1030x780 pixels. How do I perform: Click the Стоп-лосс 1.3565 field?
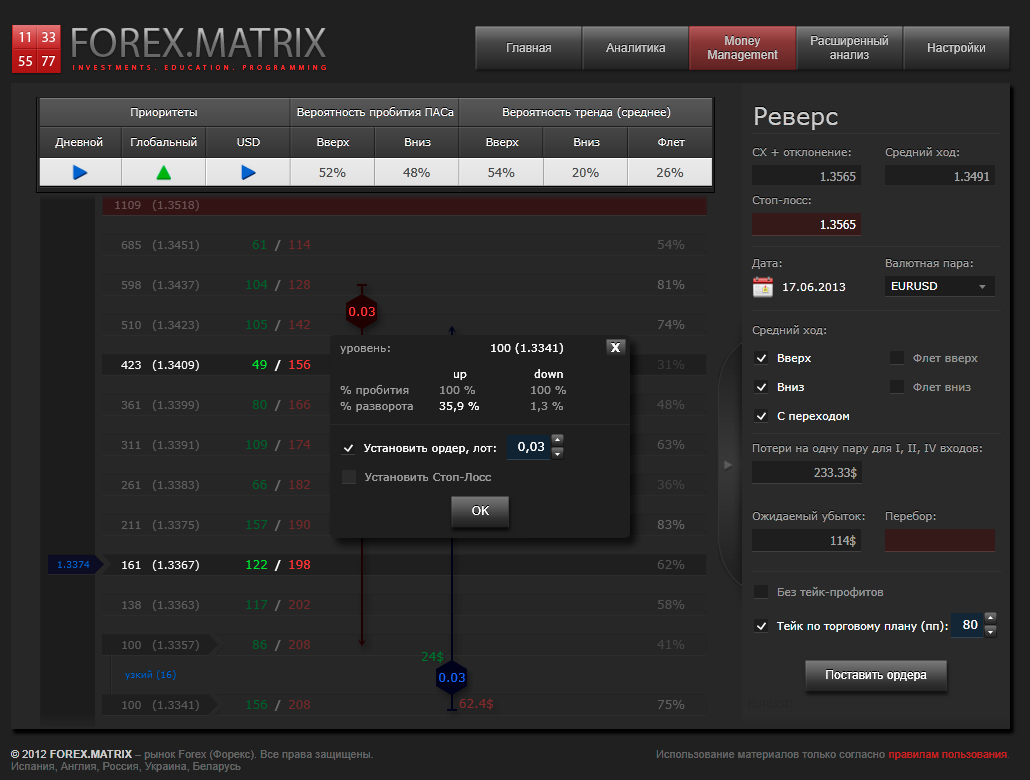806,225
